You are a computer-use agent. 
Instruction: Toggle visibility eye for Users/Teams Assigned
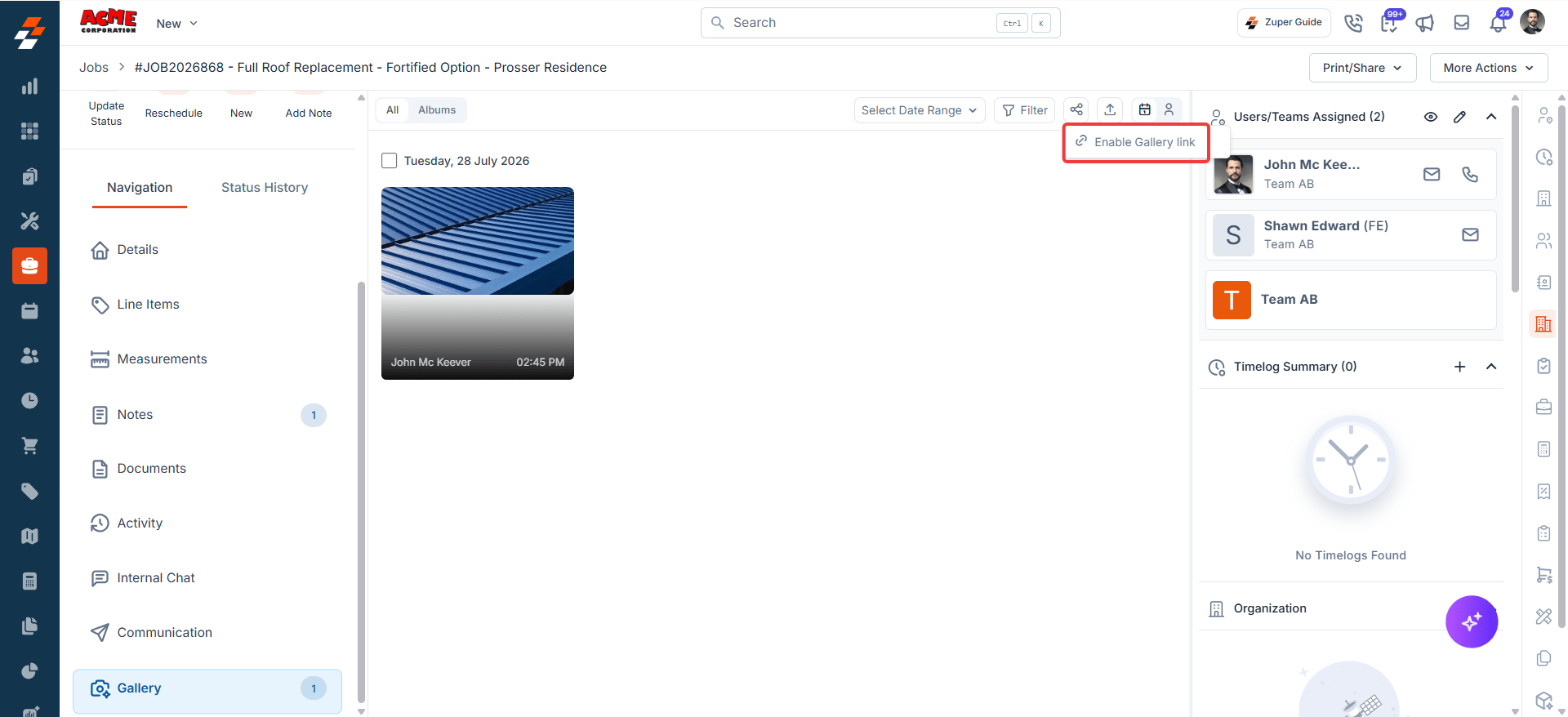[x=1431, y=117]
